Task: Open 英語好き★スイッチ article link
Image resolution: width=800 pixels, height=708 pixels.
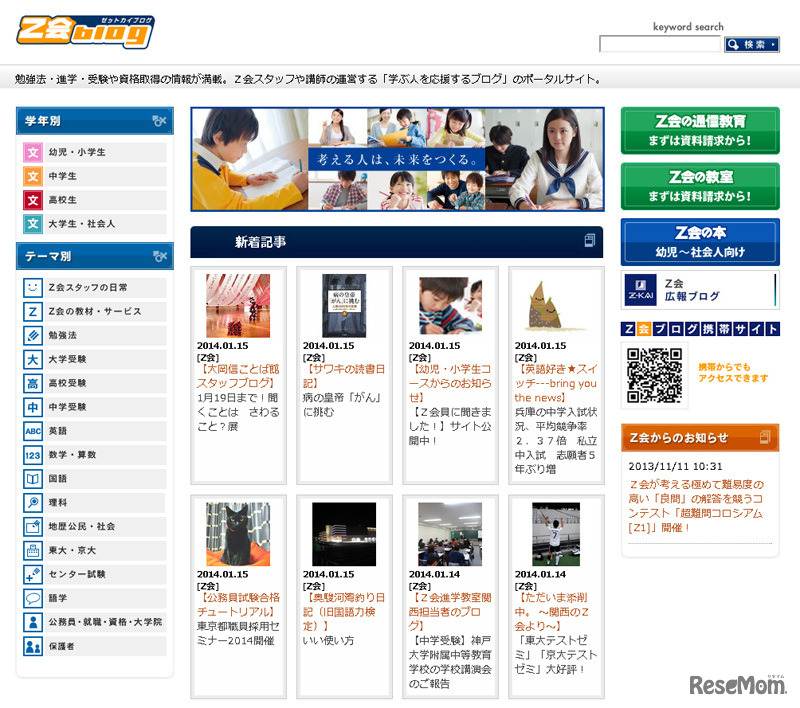Action: click(556, 383)
